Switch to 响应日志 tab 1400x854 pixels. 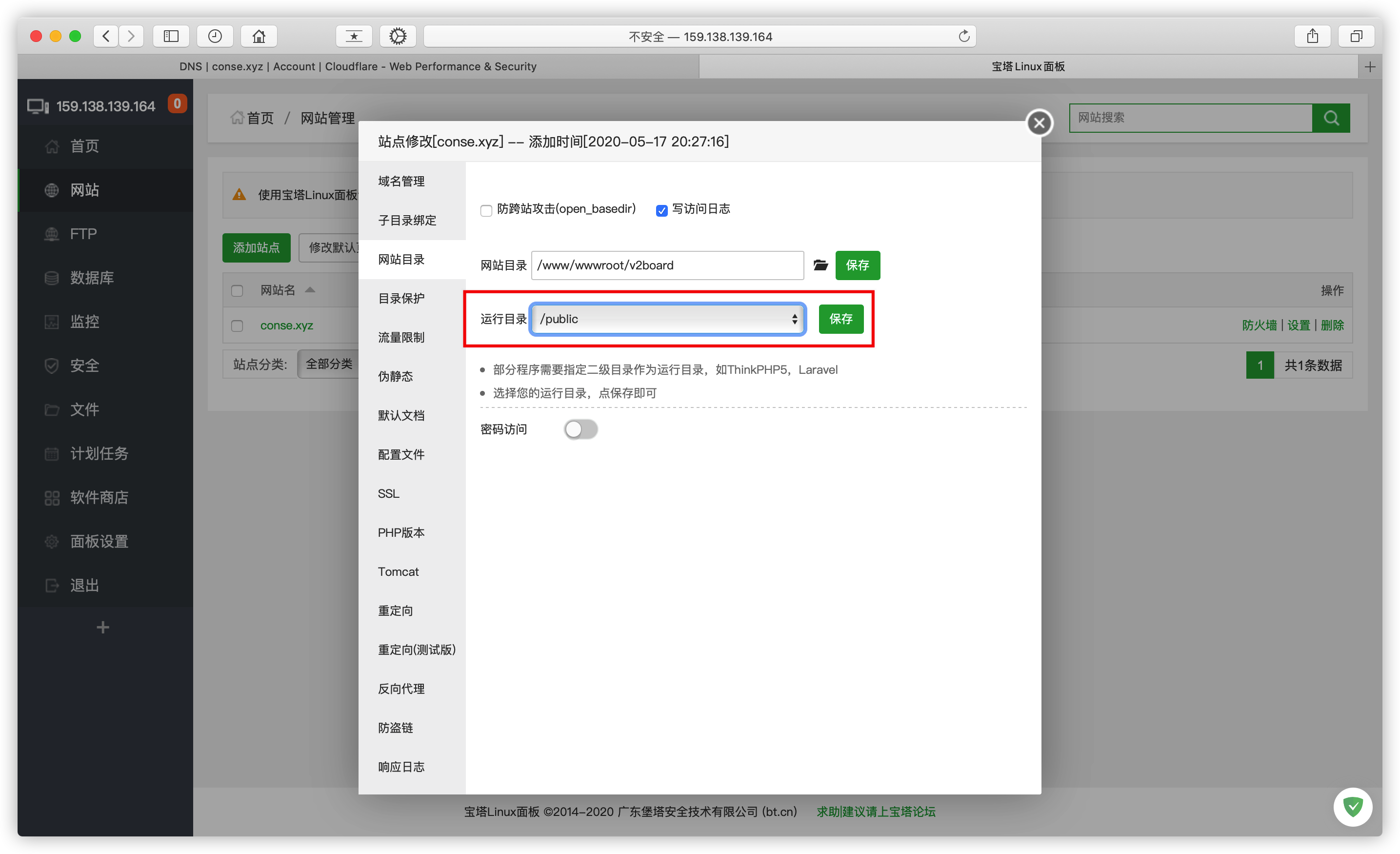pos(412,767)
